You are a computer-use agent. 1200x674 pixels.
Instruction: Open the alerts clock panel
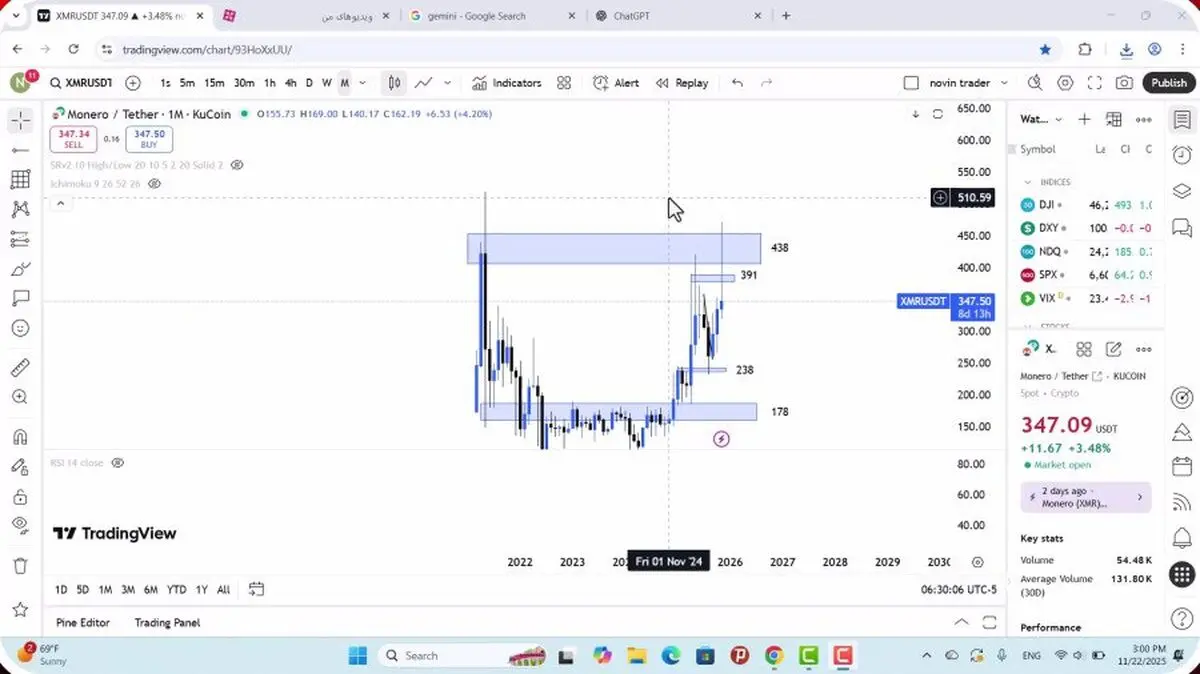[1181, 155]
